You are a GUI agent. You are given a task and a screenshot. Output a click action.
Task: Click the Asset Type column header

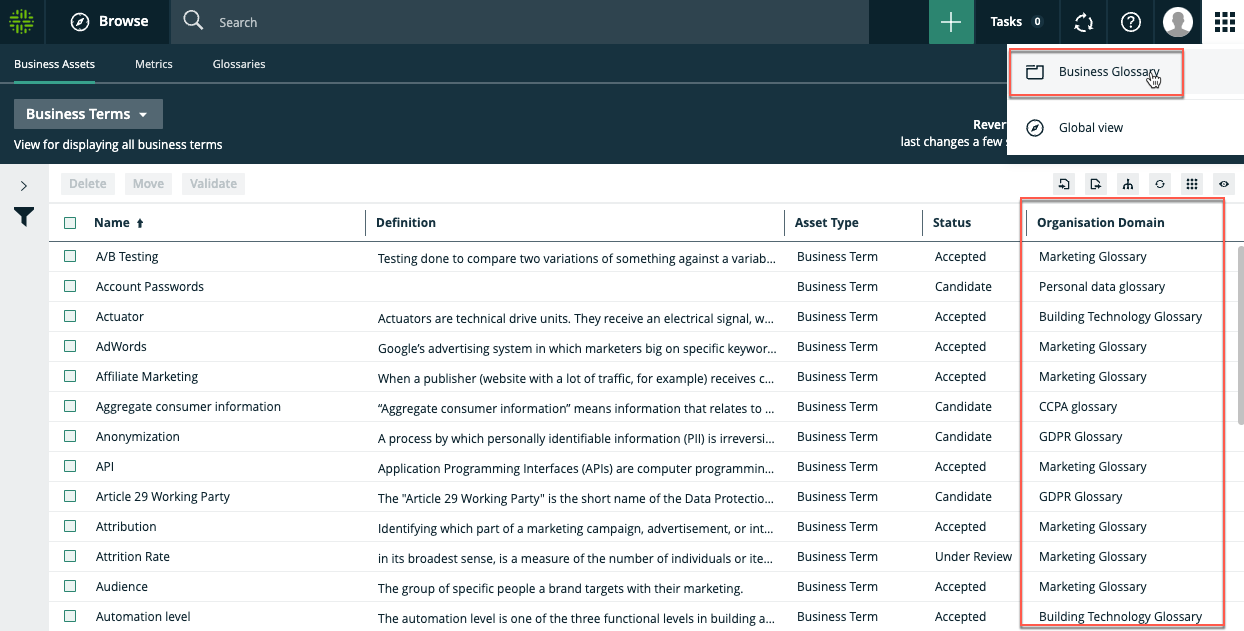coord(827,223)
